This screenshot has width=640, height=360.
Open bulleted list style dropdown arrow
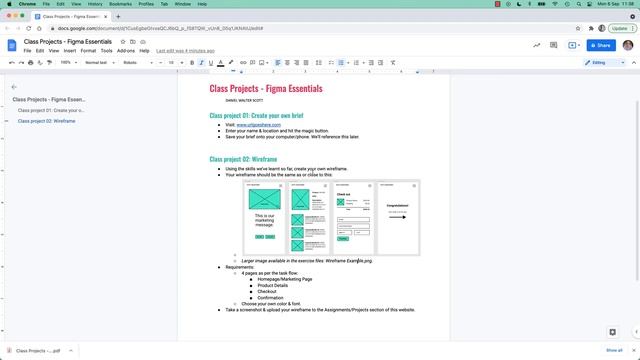point(348,63)
